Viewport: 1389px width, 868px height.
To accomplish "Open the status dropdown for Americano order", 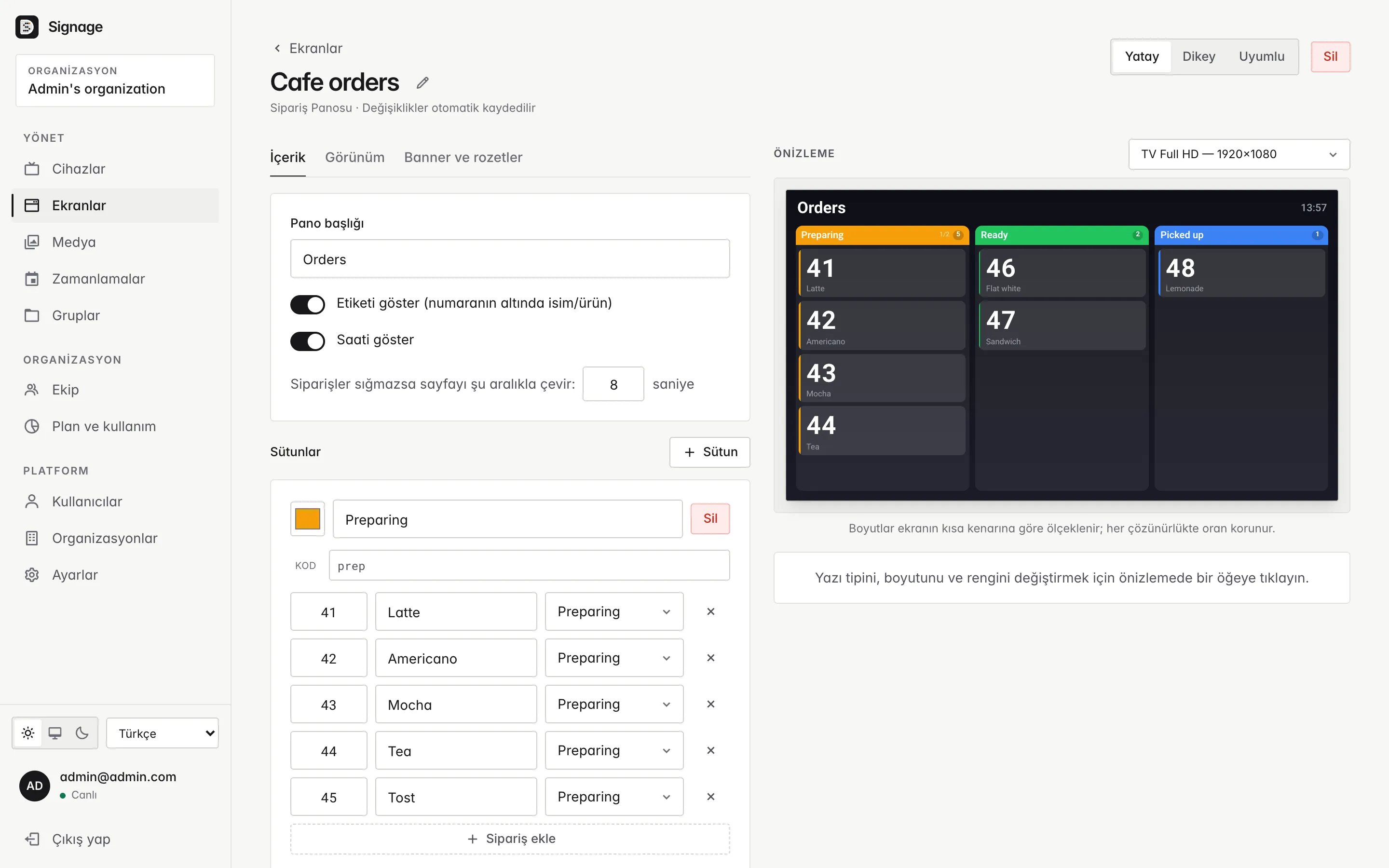I will click(x=613, y=658).
